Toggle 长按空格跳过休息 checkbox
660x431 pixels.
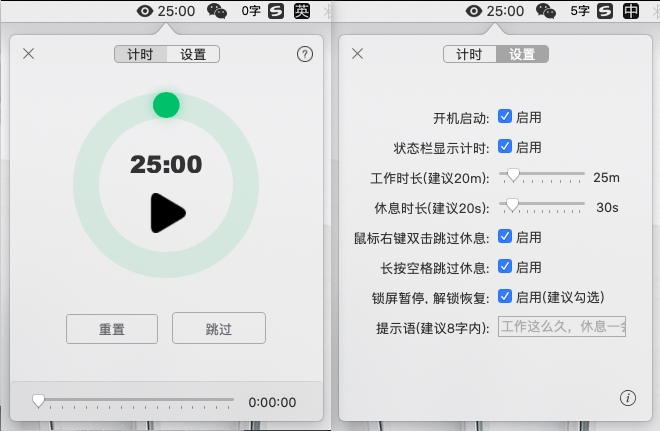pyautogui.click(x=505, y=266)
